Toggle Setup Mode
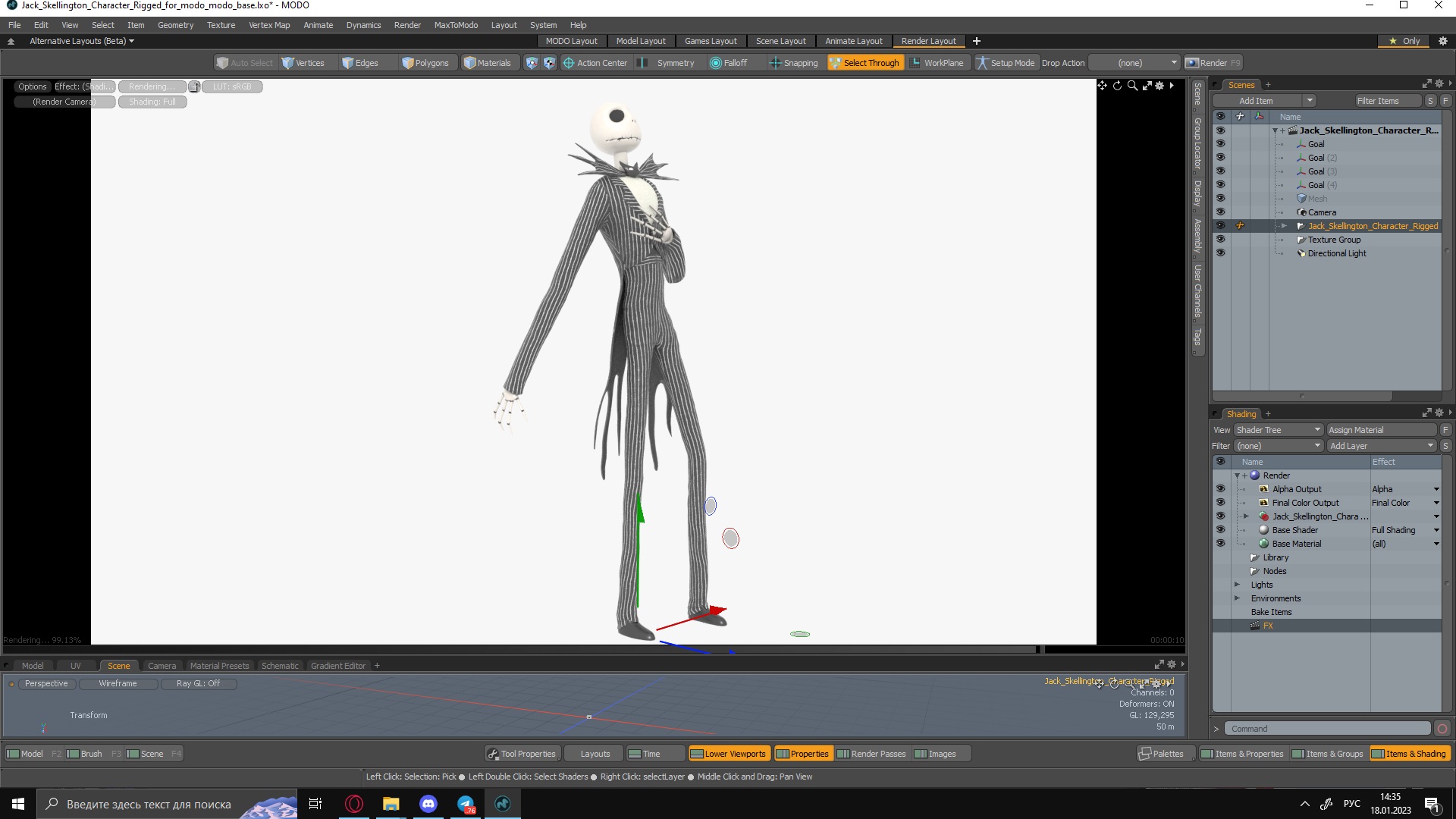The height and width of the screenshot is (819, 1456). point(1006,63)
